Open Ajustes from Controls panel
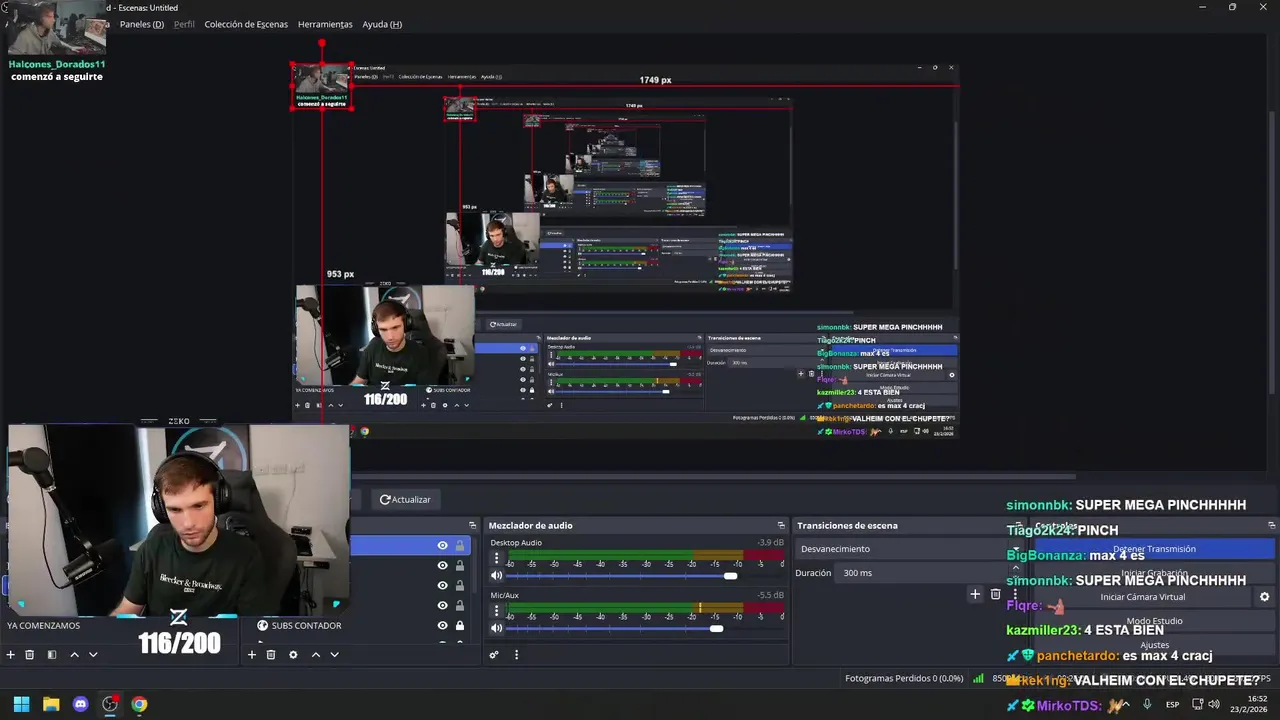Screen dimensions: 1280x720 tap(1154, 645)
